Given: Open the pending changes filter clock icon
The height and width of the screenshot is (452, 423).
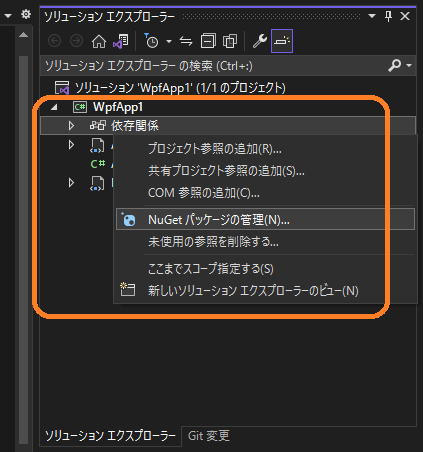Looking at the screenshot, I should pos(151,41).
